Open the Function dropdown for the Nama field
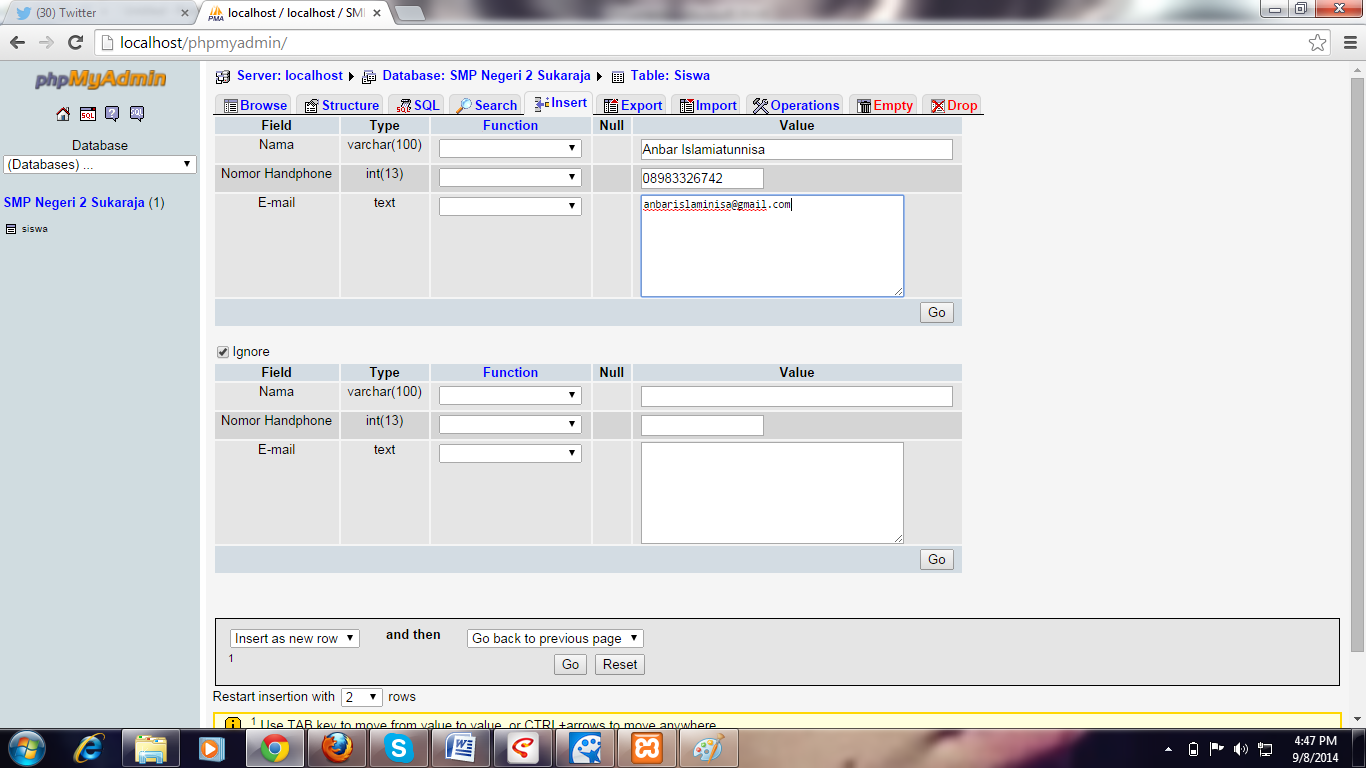The height and width of the screenshot is (768, 1366). pos(510,147)
